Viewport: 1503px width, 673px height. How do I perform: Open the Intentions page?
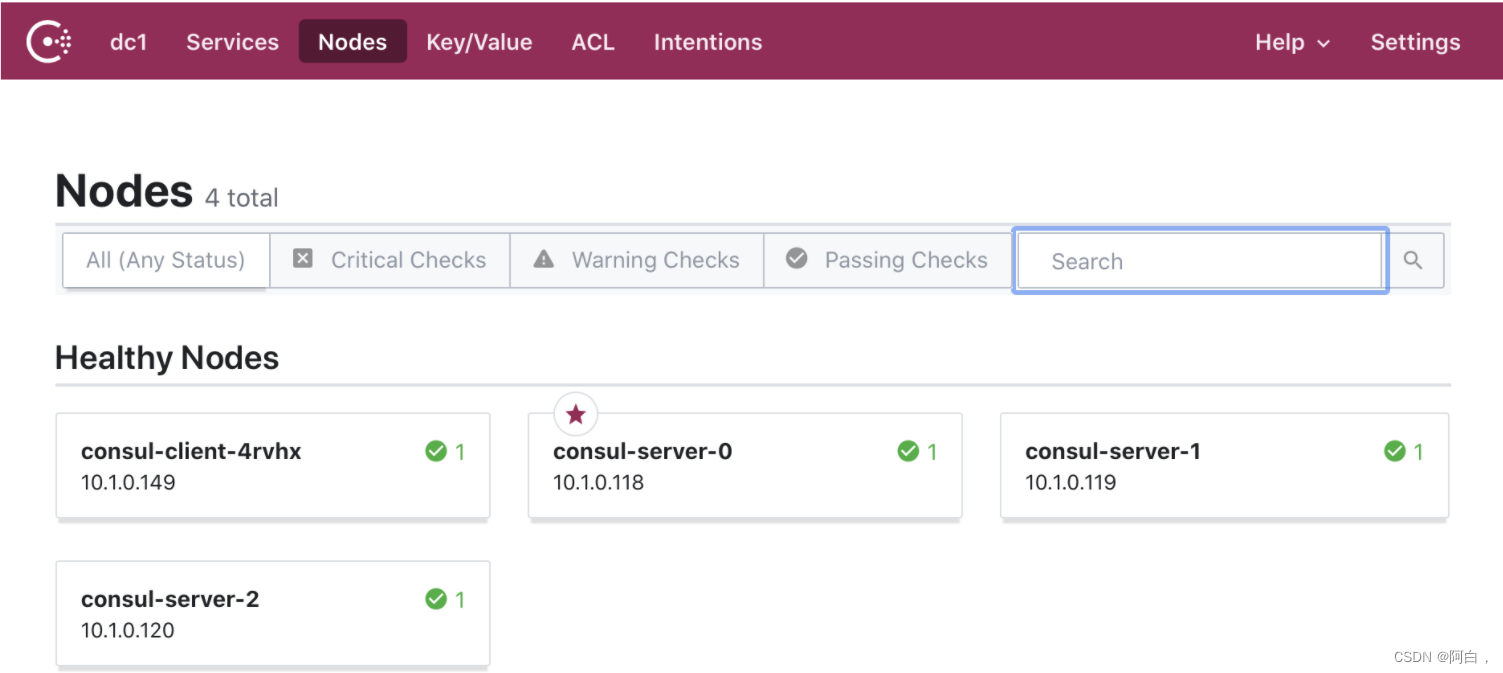708,42
